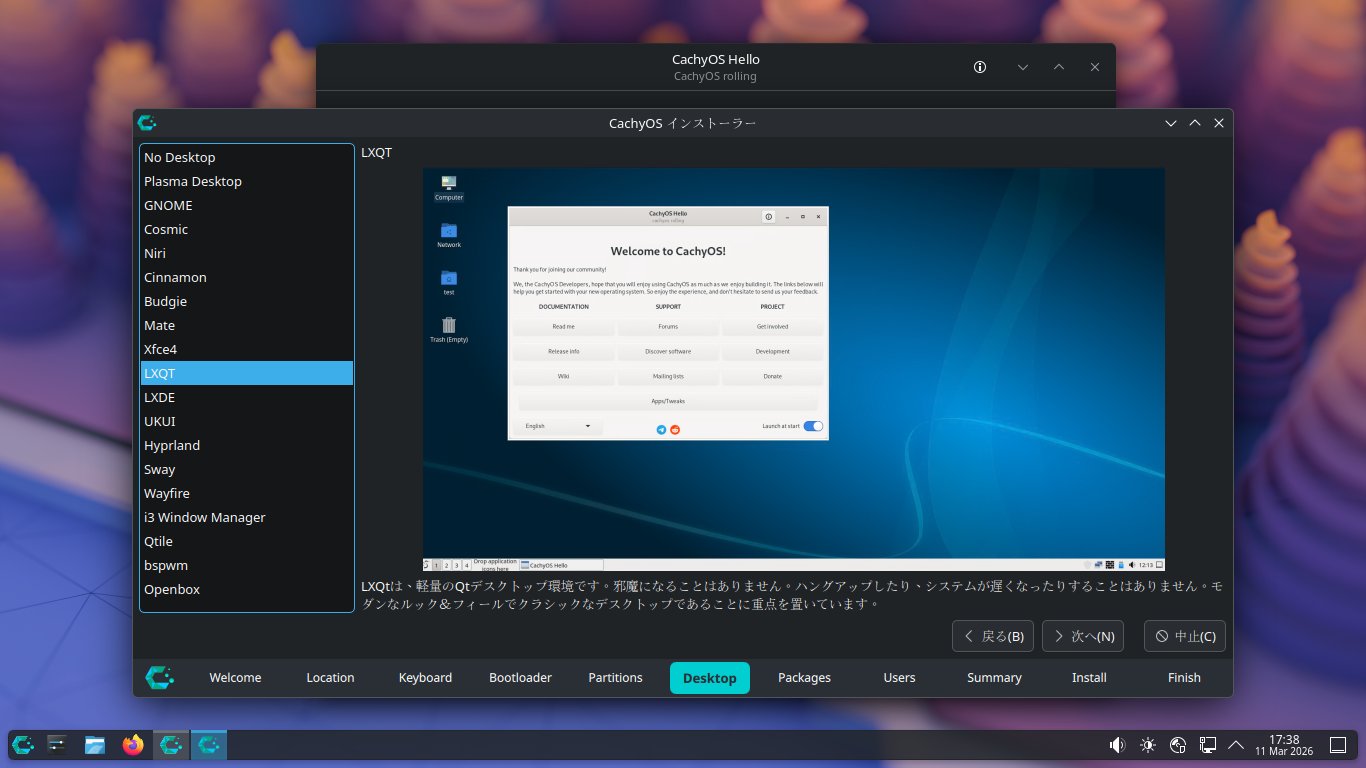Launch the file manager from the taskbar
The image size is (1366, 768).
[x=95, y=744]
